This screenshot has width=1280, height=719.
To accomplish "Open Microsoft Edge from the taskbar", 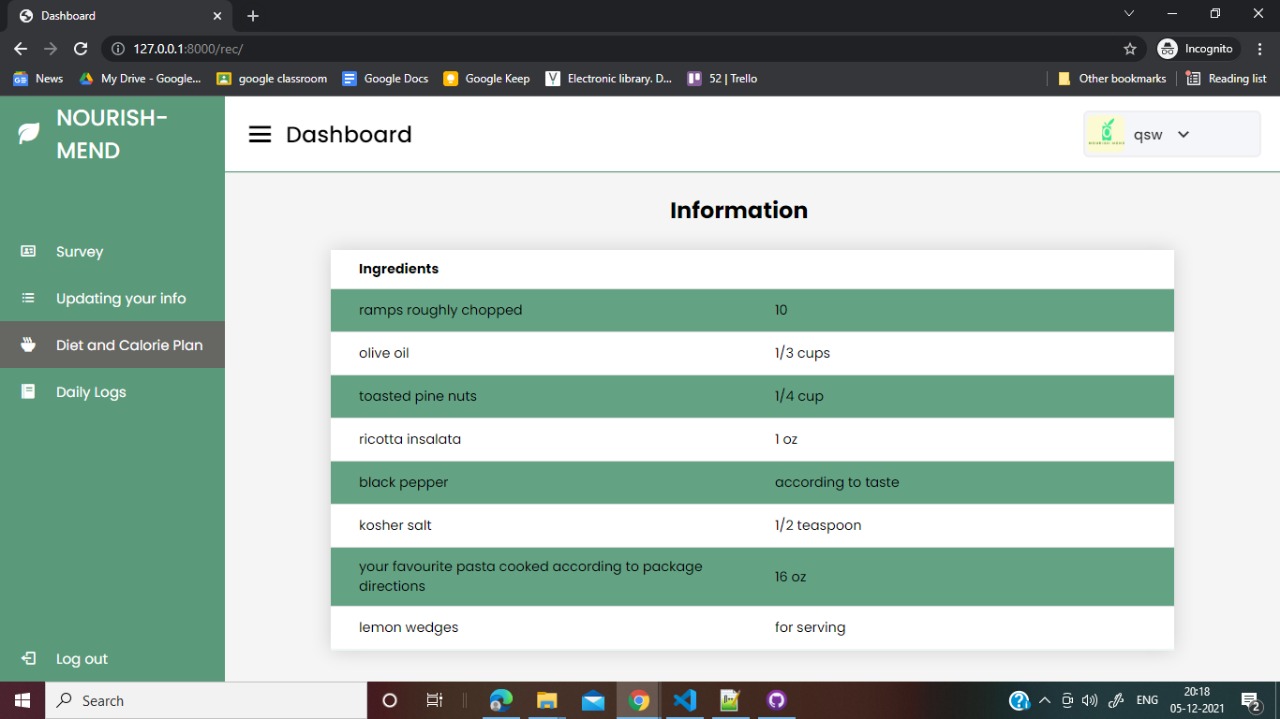I will 501,700.
